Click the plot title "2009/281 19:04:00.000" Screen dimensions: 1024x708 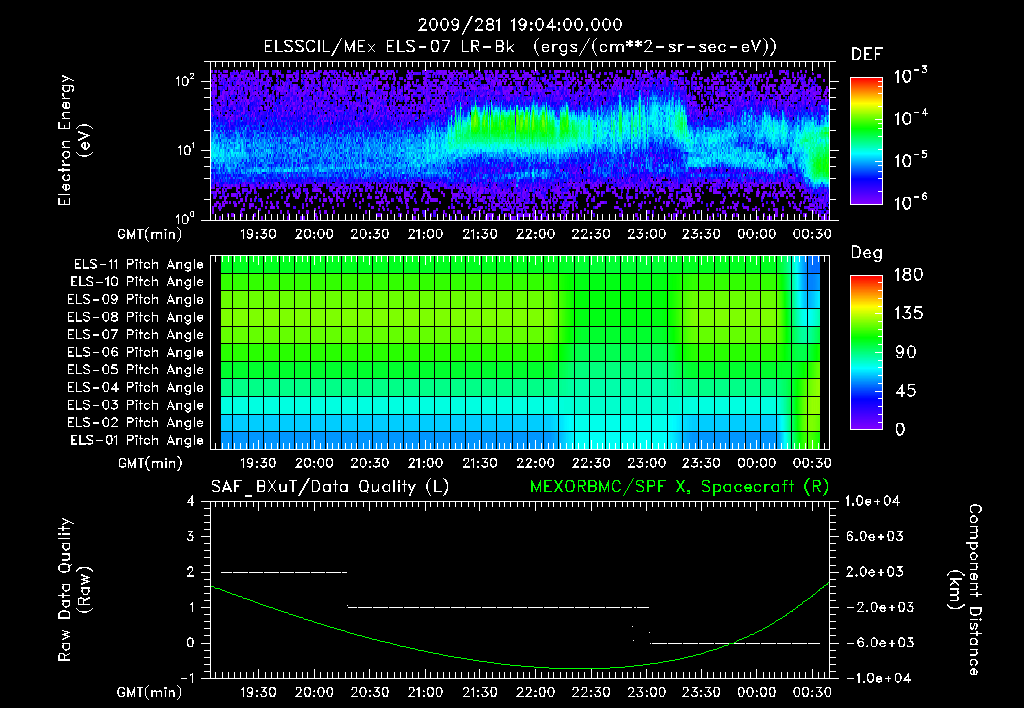point(520,25)
